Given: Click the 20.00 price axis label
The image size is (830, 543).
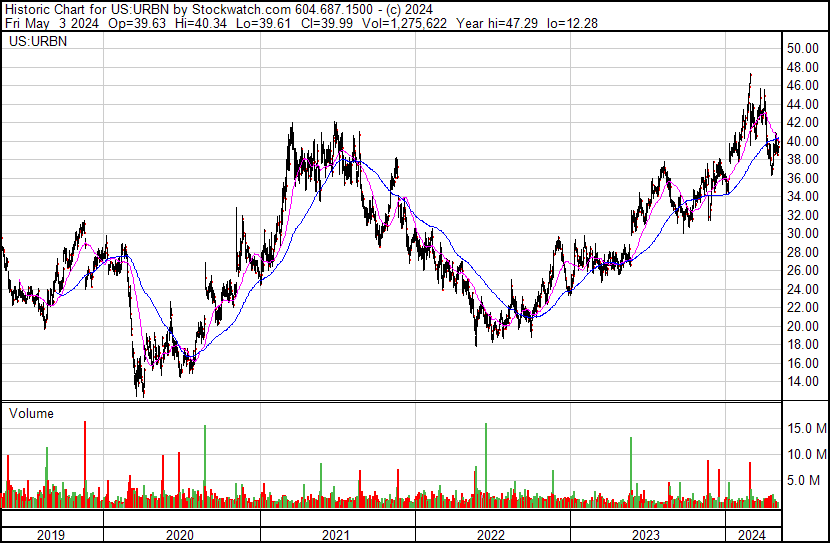Looking at the screenshot, I should coord(803,326).
